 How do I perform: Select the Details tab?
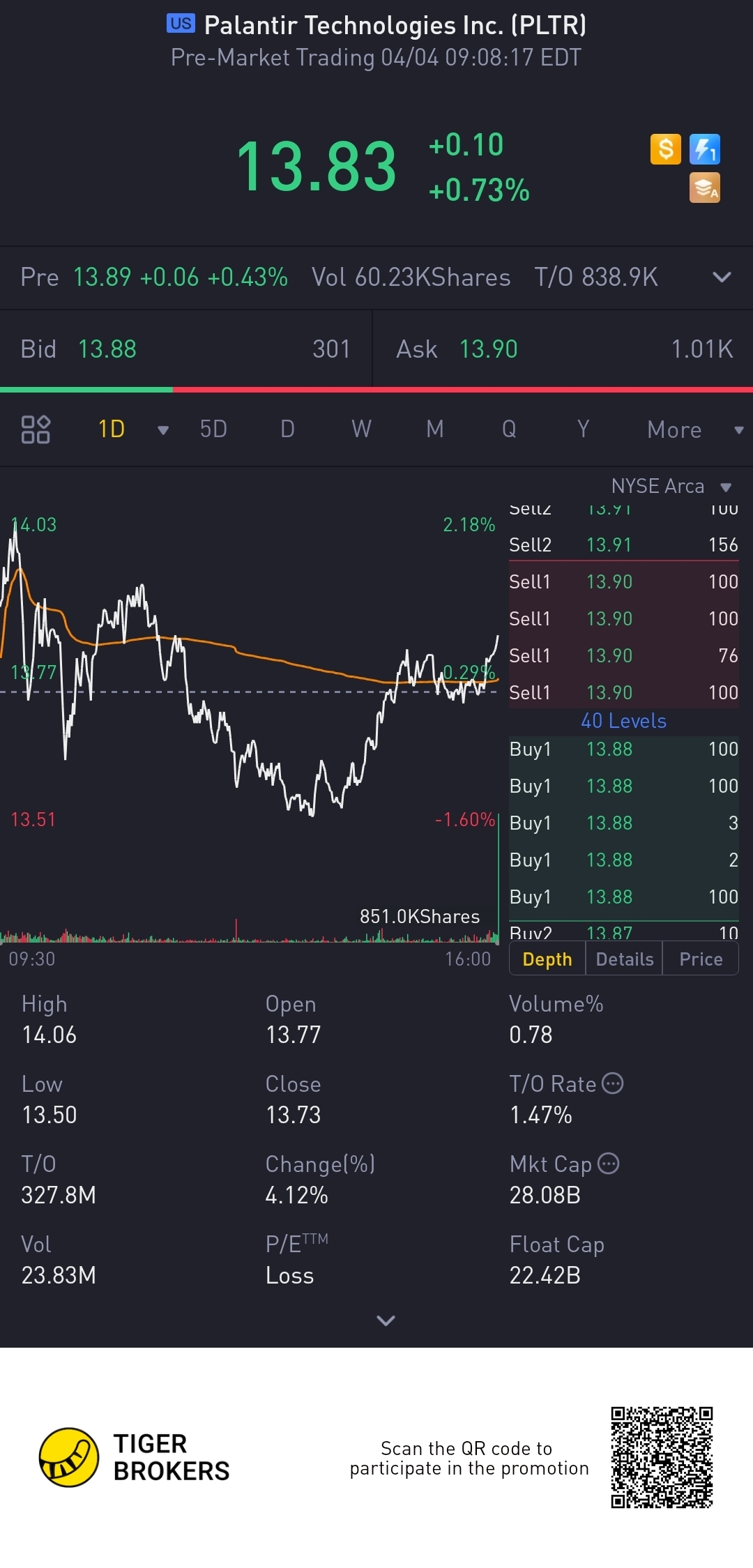point(625,959)
